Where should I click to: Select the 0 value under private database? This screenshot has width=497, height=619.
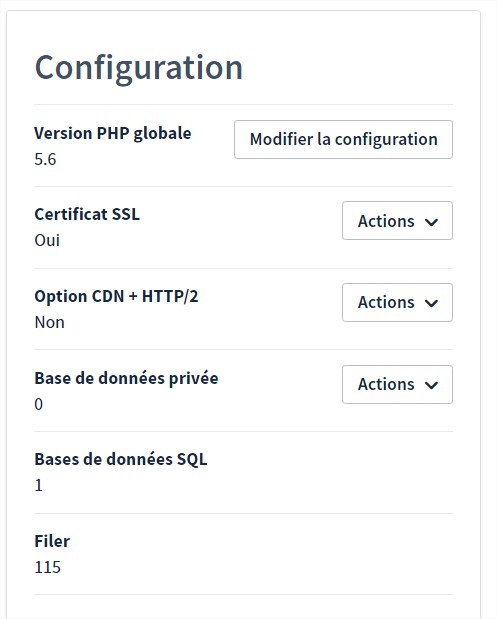pos(38,404)
